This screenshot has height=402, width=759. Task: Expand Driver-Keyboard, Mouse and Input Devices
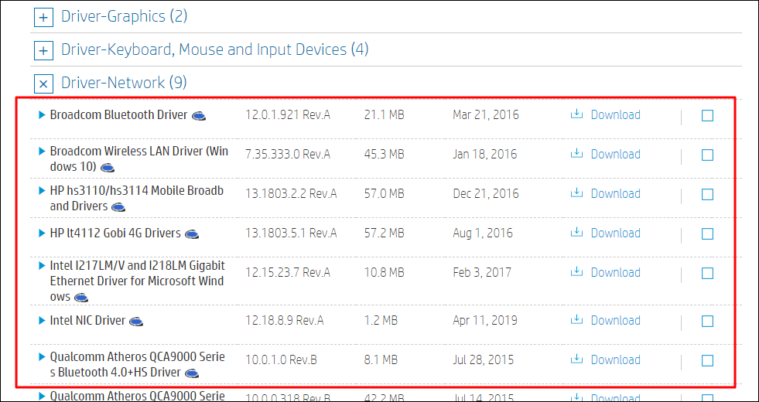(44, 51)
